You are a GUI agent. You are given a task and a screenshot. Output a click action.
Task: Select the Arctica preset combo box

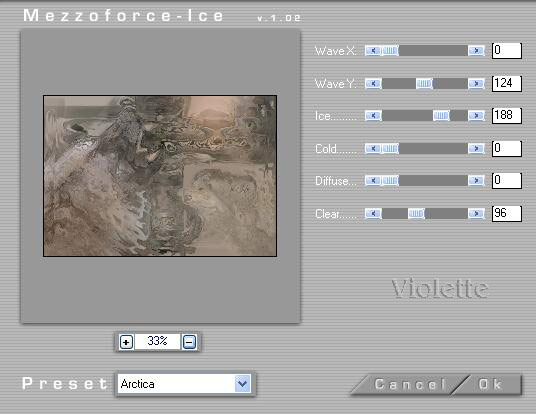185,384
